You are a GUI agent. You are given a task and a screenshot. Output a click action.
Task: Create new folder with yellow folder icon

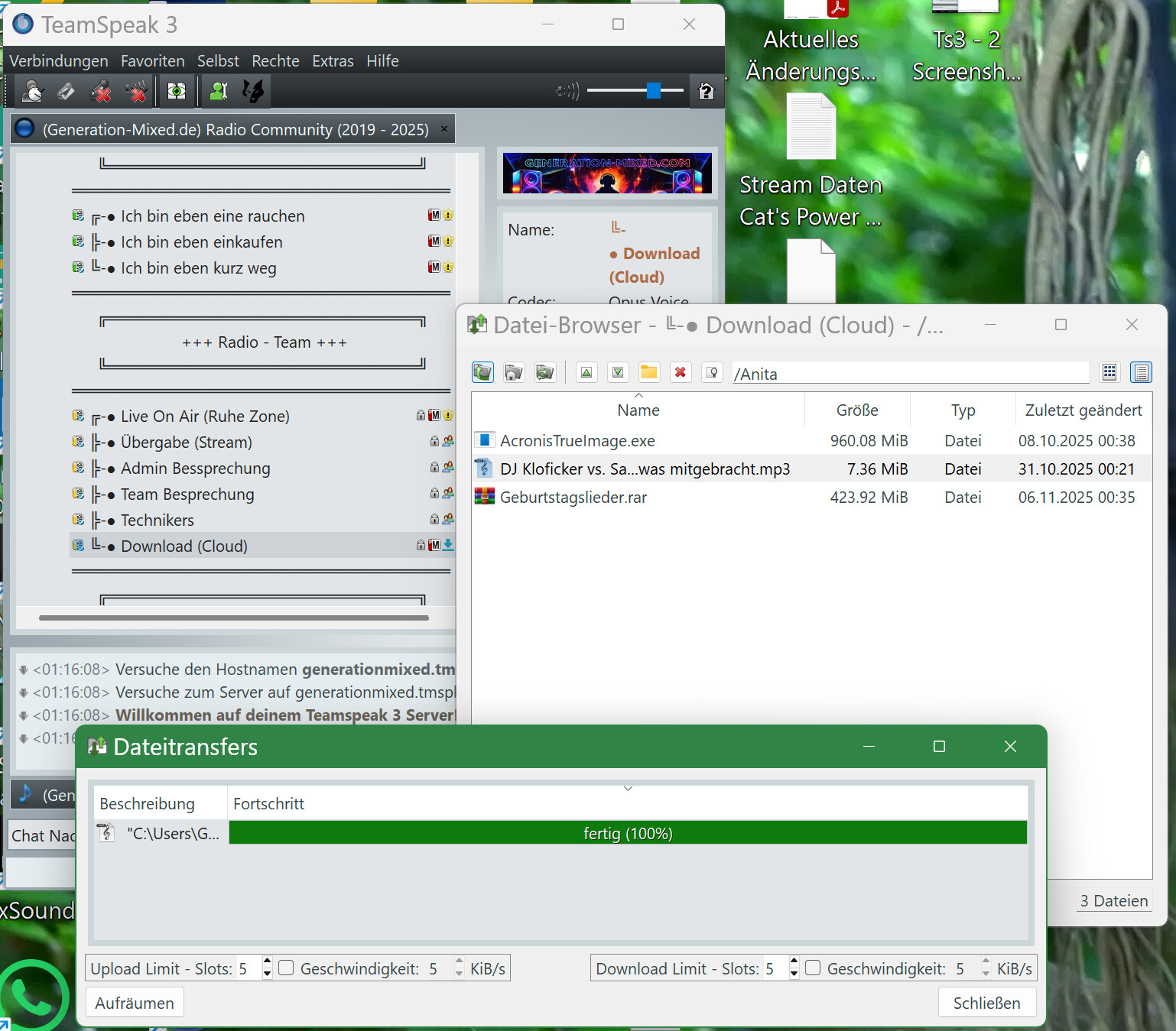coord(648,372)
